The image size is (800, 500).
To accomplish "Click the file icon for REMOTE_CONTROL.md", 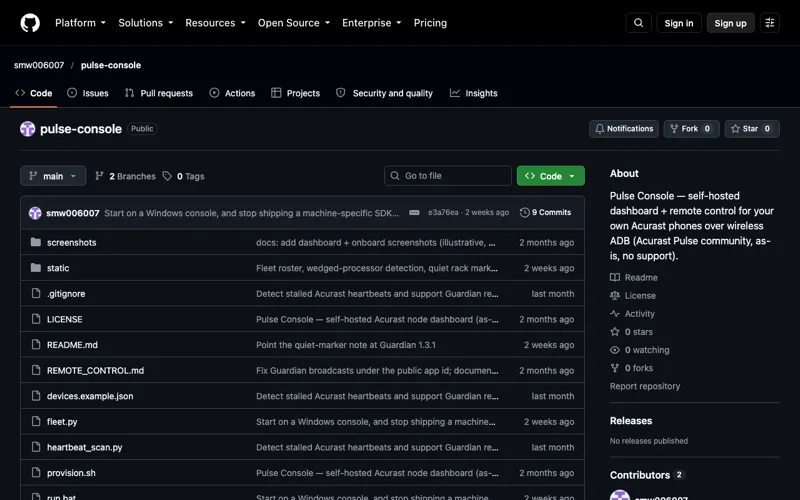I will pos(36,370).
